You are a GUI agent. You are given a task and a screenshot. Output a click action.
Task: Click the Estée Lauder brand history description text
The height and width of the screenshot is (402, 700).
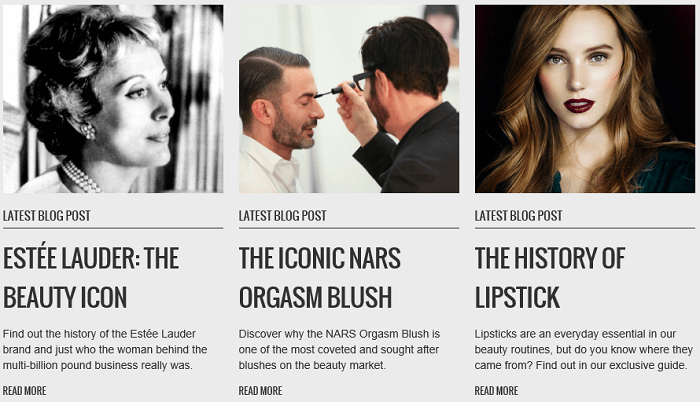tap(105, 350)
